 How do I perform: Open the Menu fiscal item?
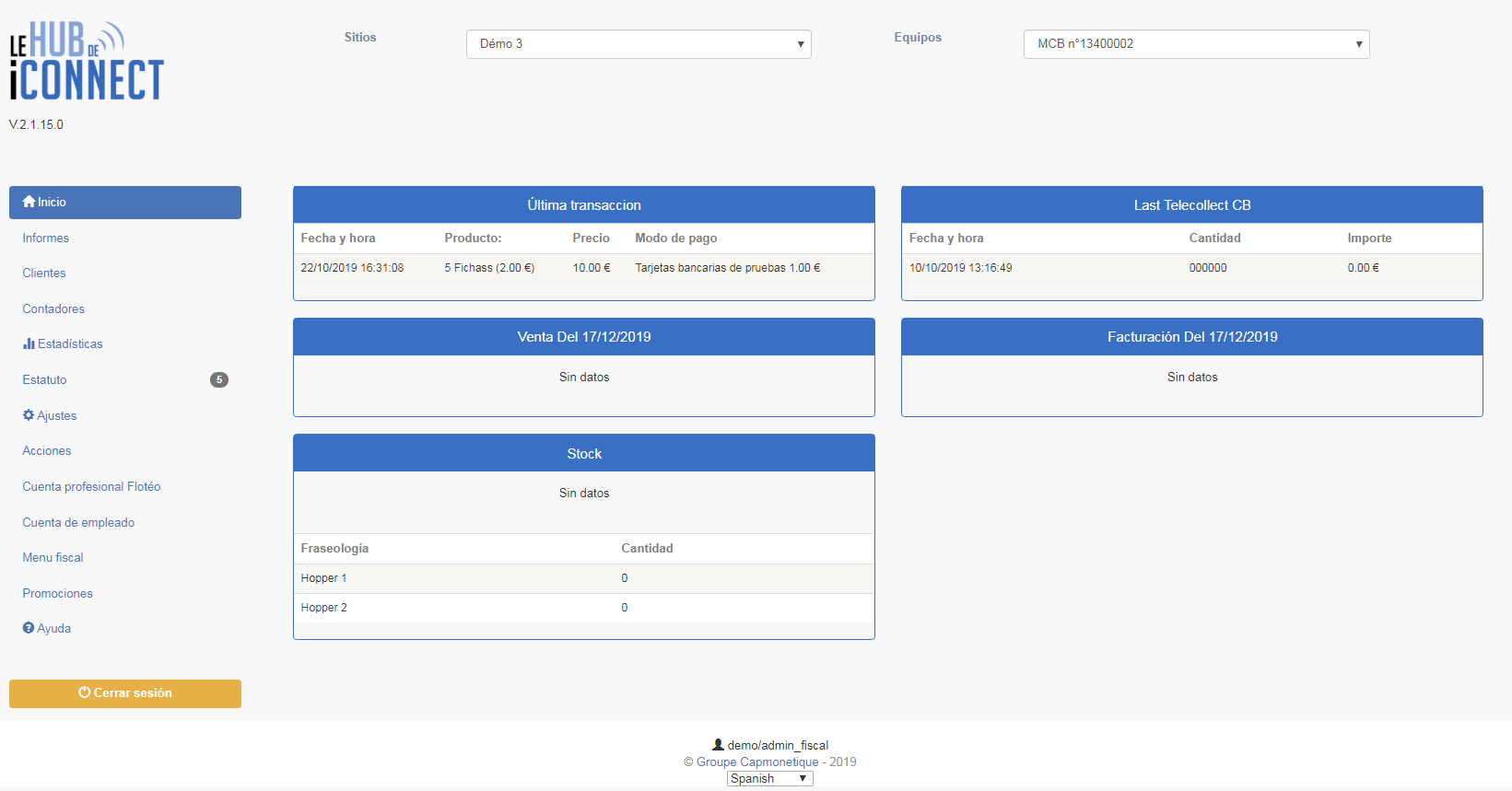[53, 557]
